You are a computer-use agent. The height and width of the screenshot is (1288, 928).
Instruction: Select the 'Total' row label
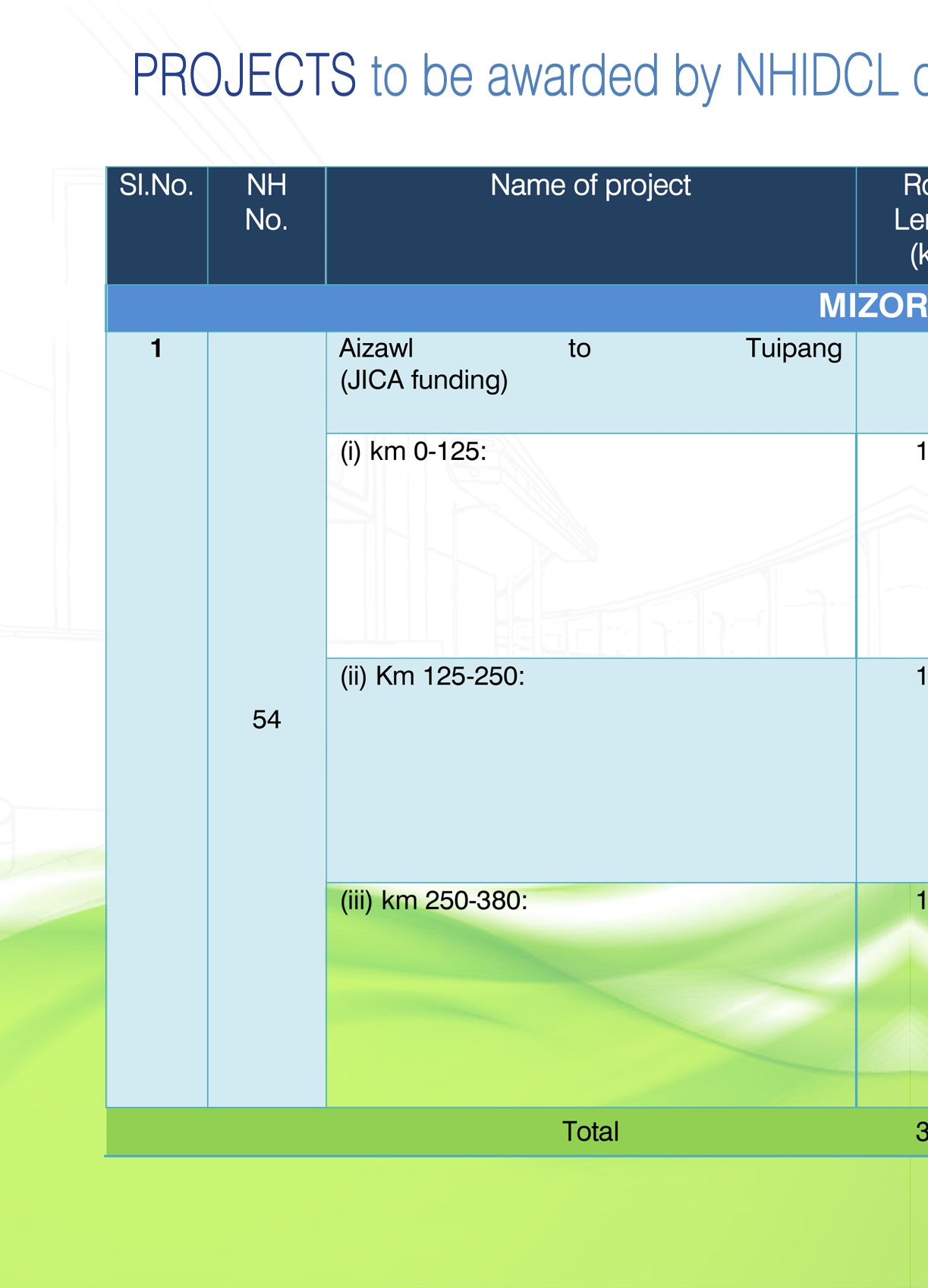590,1132
